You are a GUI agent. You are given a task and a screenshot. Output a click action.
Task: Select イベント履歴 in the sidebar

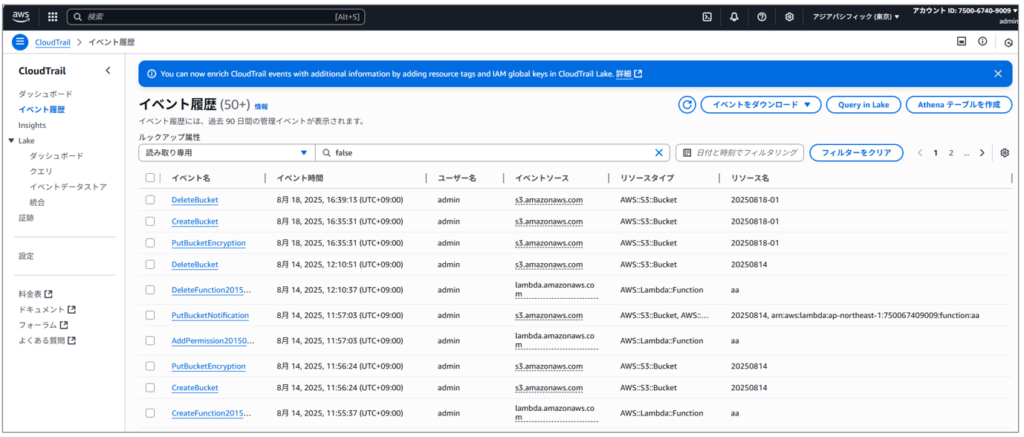click(x=42, y=110)
